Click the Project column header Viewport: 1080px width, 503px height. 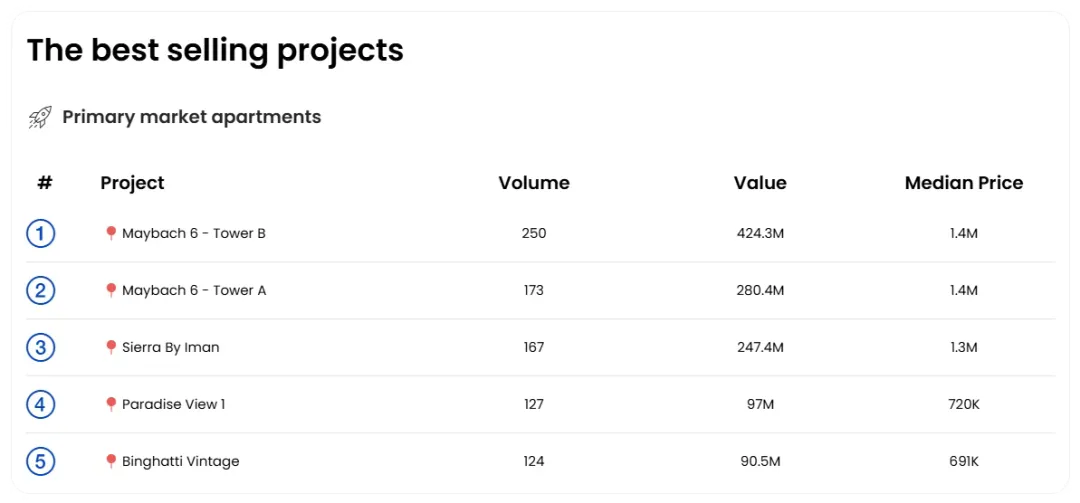pos(132,183)
